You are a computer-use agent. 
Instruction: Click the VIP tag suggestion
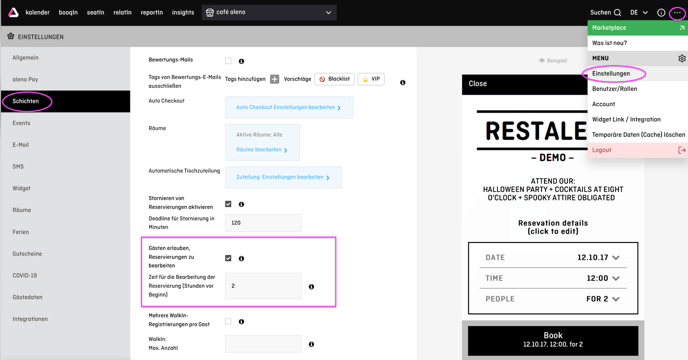pyautogui.click(x=371, y=79)
